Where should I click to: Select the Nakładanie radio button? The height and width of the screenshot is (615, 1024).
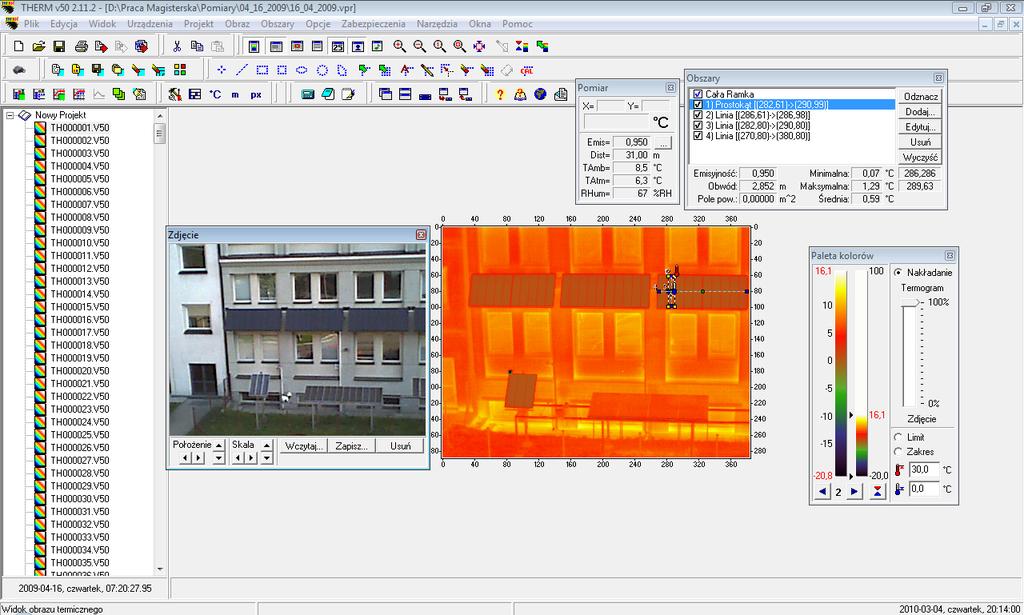pos(898,272)
